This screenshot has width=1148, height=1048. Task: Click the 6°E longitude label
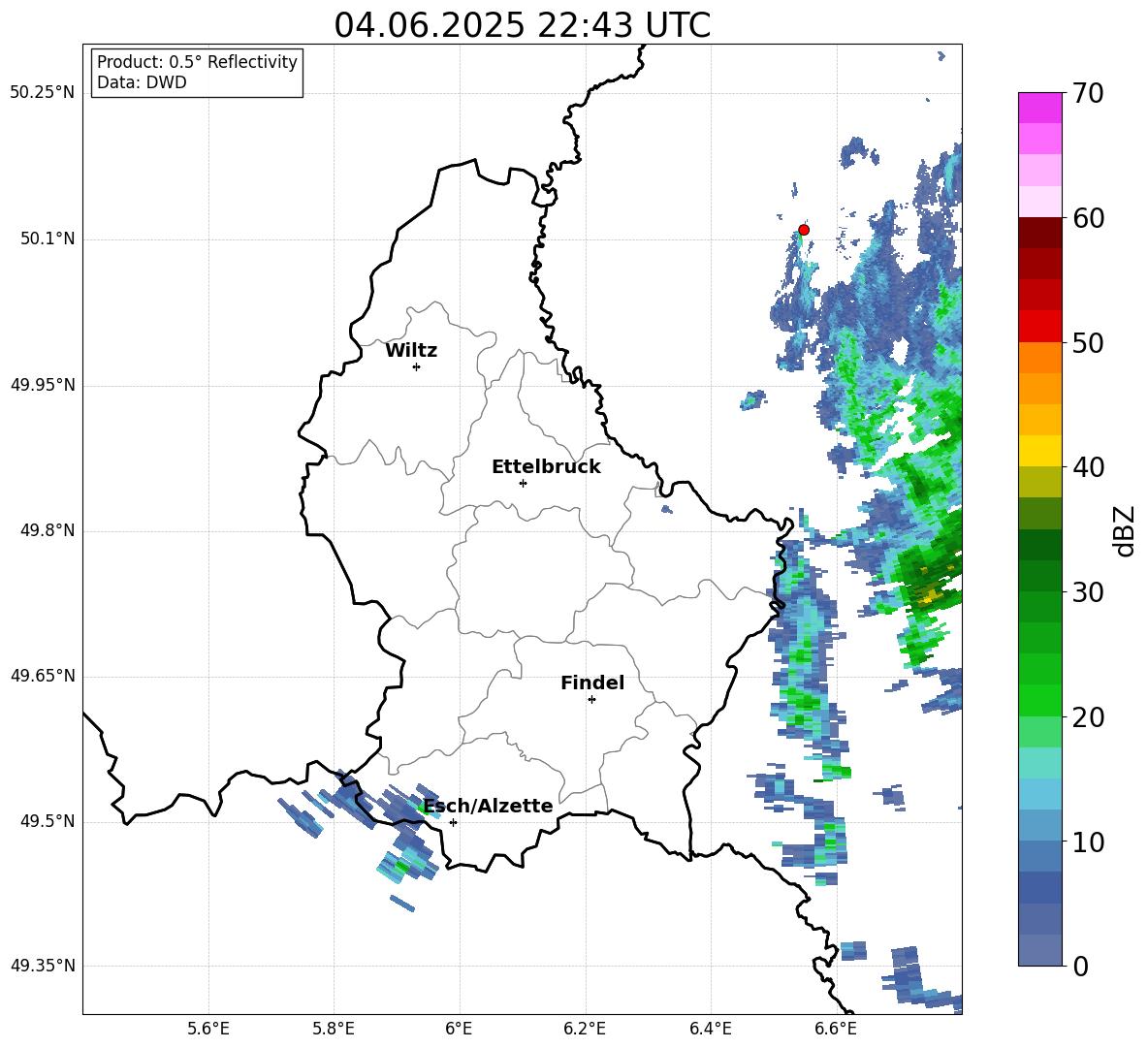point(459,1029)
